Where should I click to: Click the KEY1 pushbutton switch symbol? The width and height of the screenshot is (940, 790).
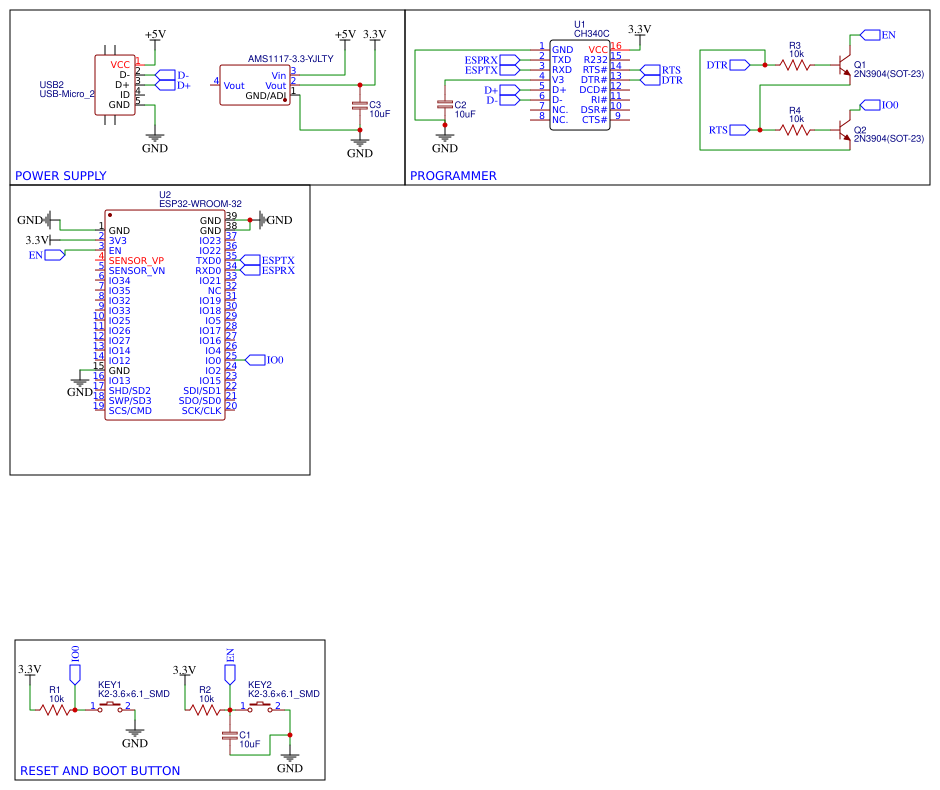(110, 707)
